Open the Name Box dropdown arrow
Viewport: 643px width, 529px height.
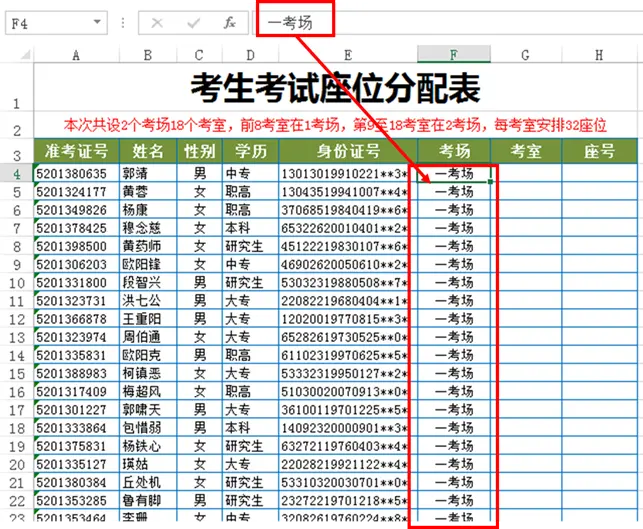click(97, 22)
